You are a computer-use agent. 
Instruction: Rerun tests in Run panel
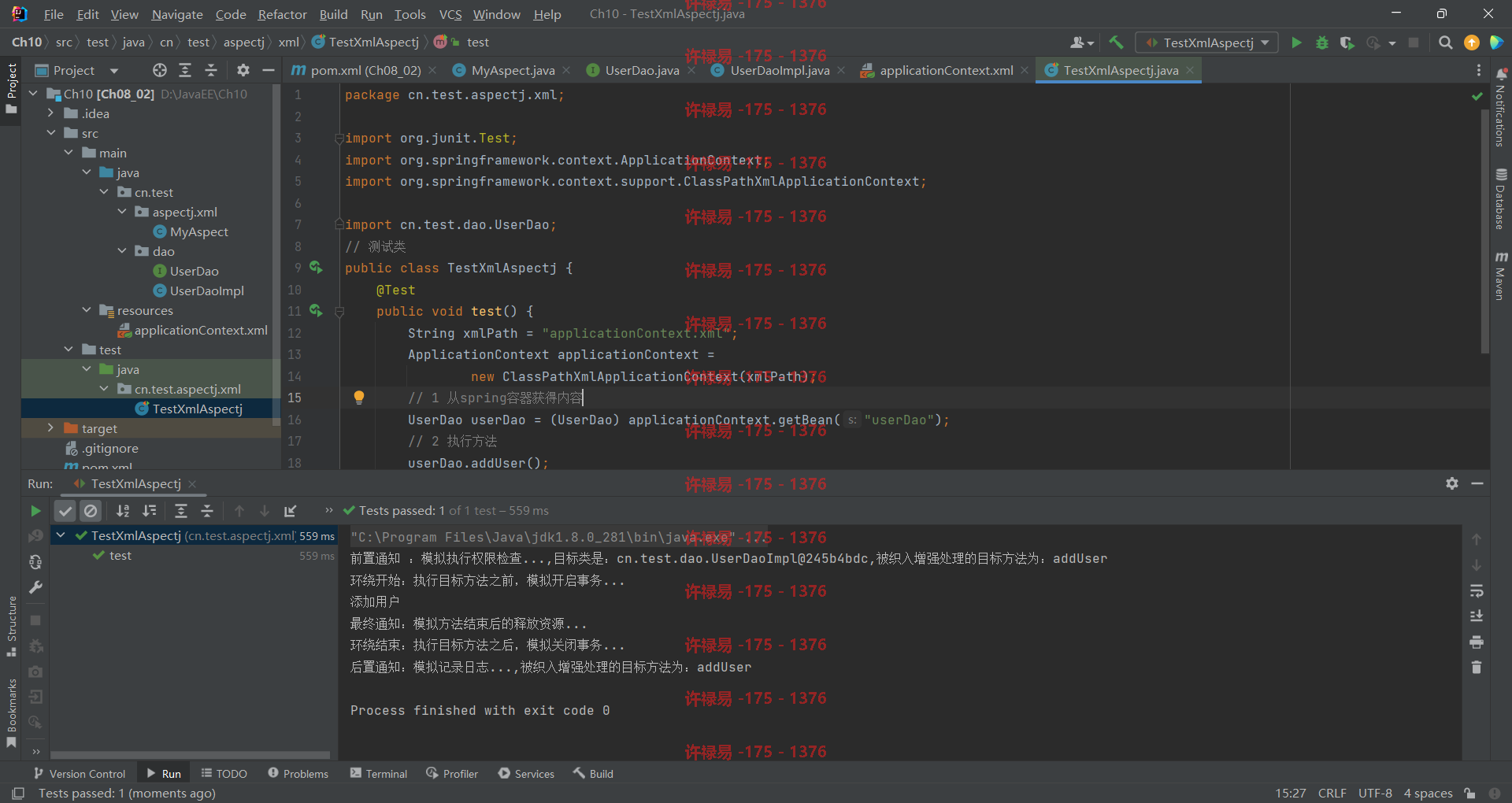pos(35,511)
